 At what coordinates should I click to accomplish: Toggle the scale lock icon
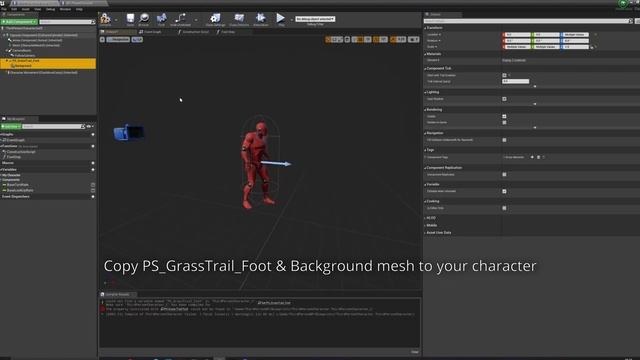click(x=592, y=47)
